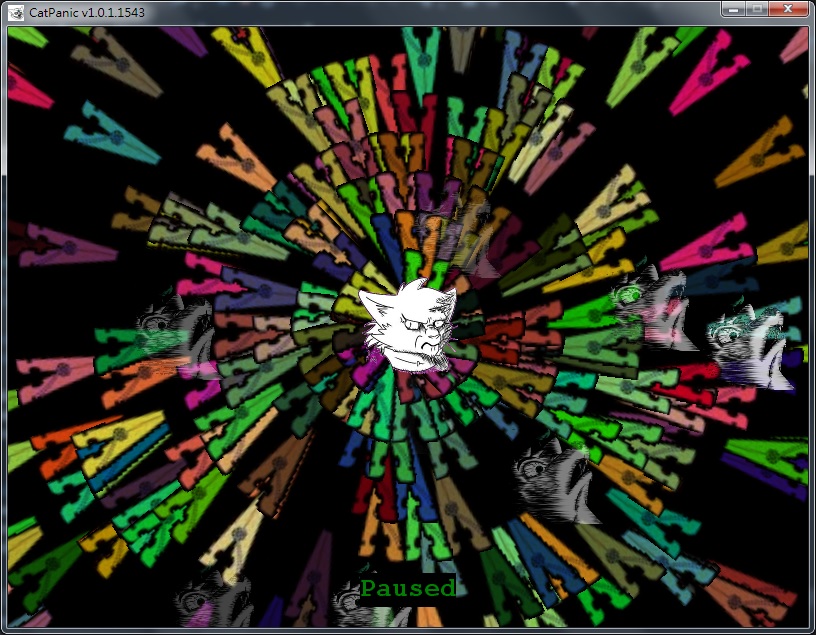Image resolution: width=816 pixels, height=635 pixels.
Task: Minimize the CatPanic window
Action: [733, 9]
